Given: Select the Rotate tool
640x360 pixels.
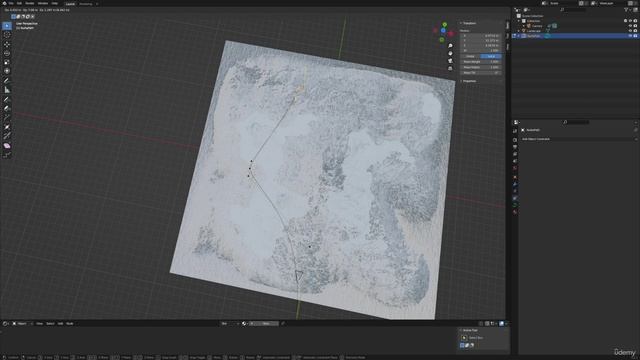Looking at the screenshot, I should [x=7, y=53].
